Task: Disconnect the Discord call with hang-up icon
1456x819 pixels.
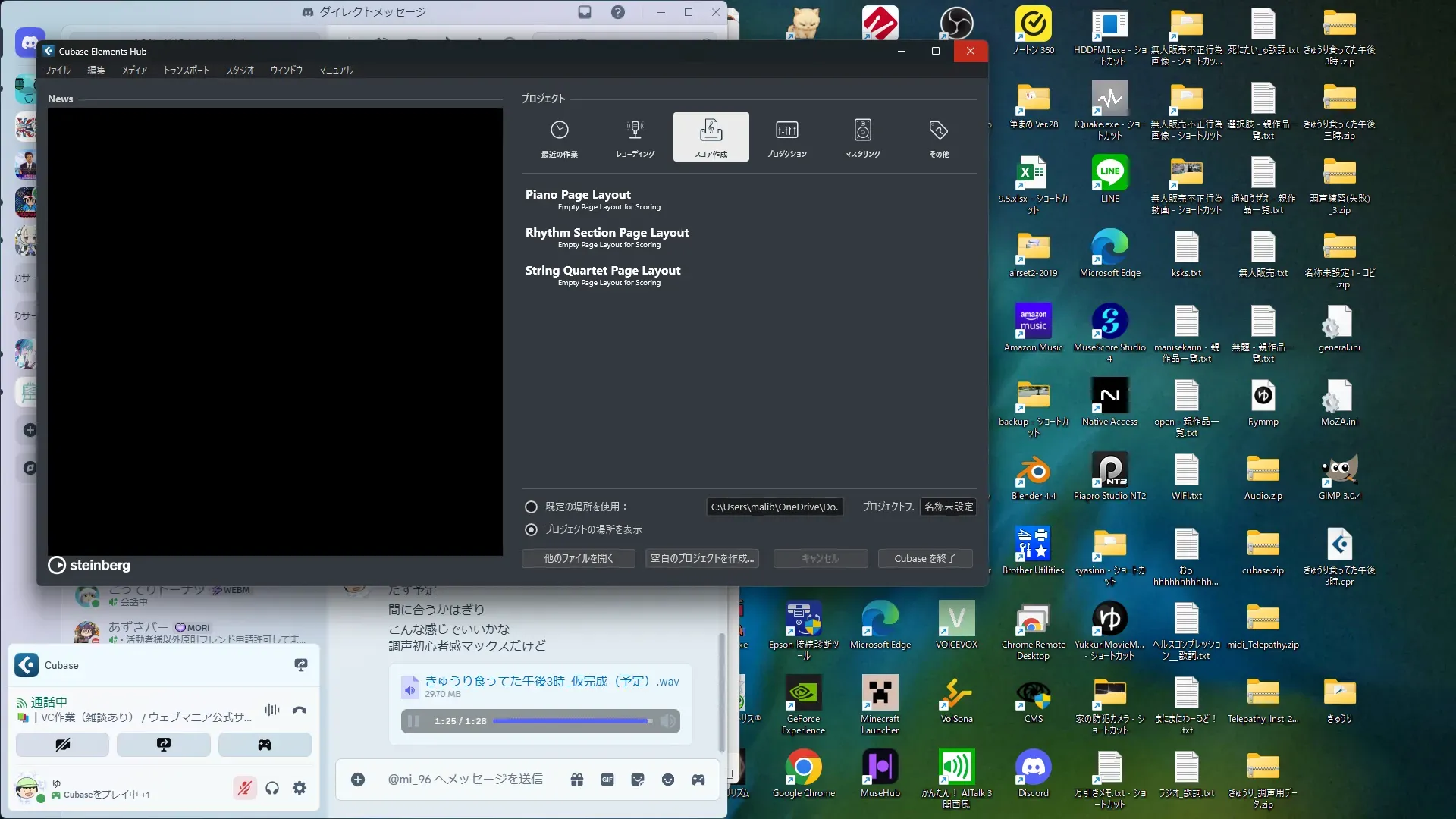Action: coord(300,711)
